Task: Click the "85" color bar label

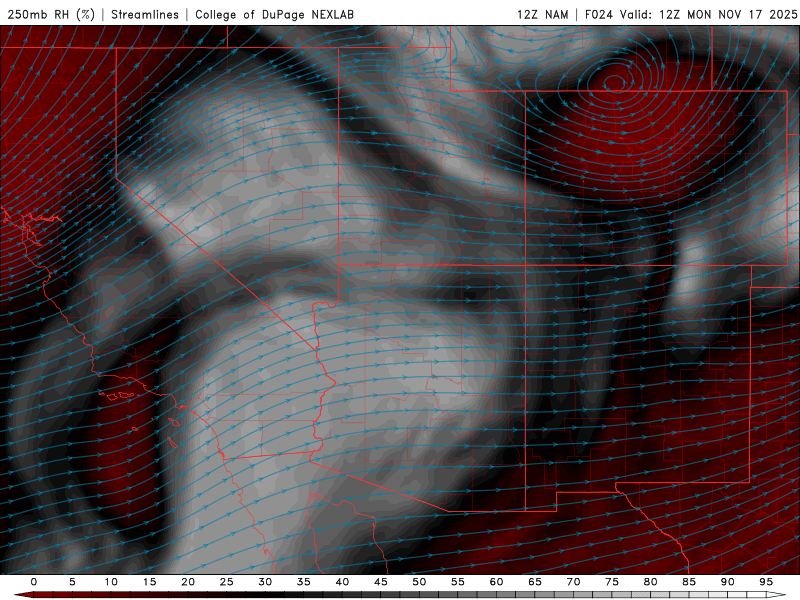Action: tap(689, 582)
